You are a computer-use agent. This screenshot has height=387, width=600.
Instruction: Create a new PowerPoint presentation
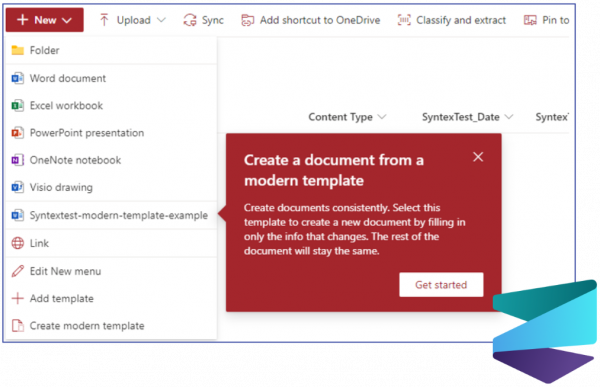coord(111,133)
